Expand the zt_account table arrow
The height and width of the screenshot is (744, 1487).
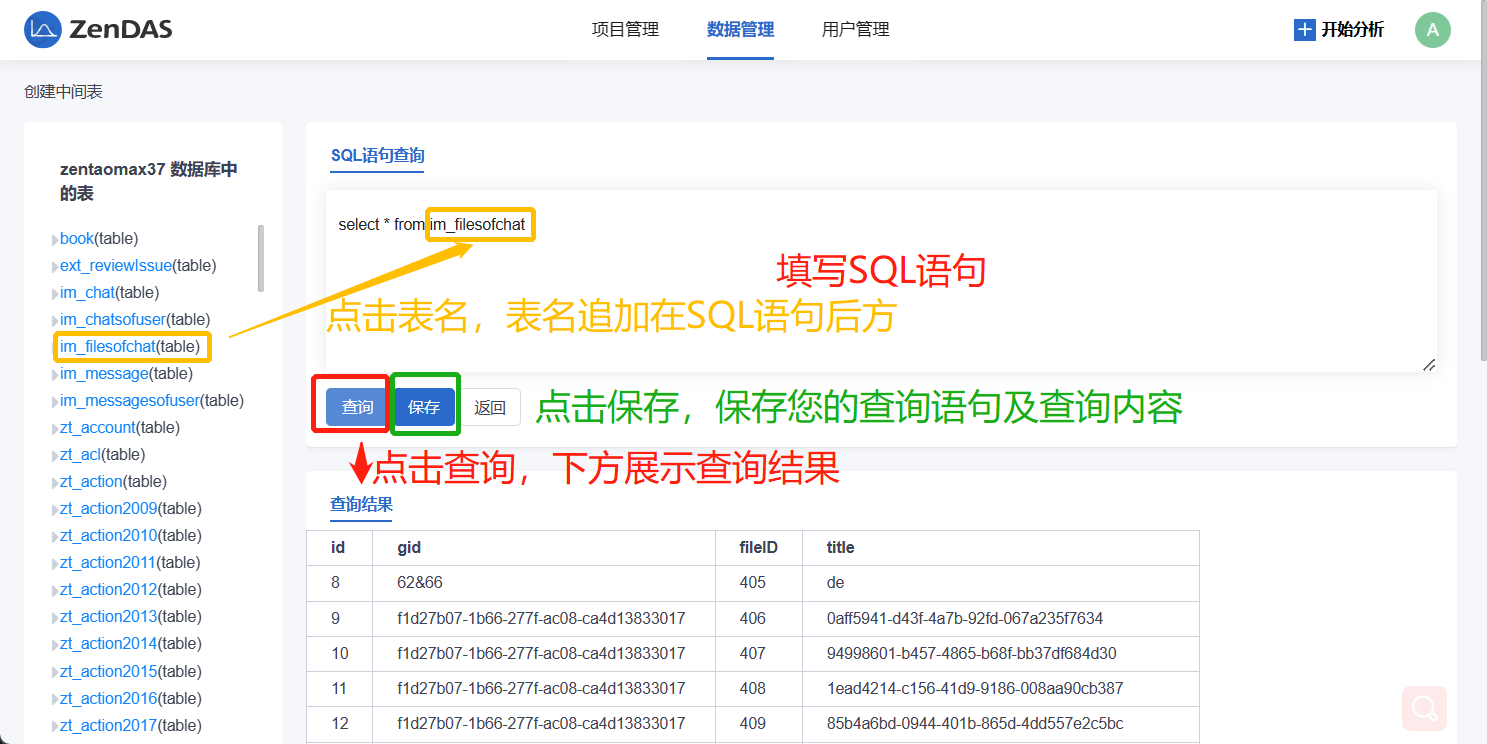tap(55, 429)
